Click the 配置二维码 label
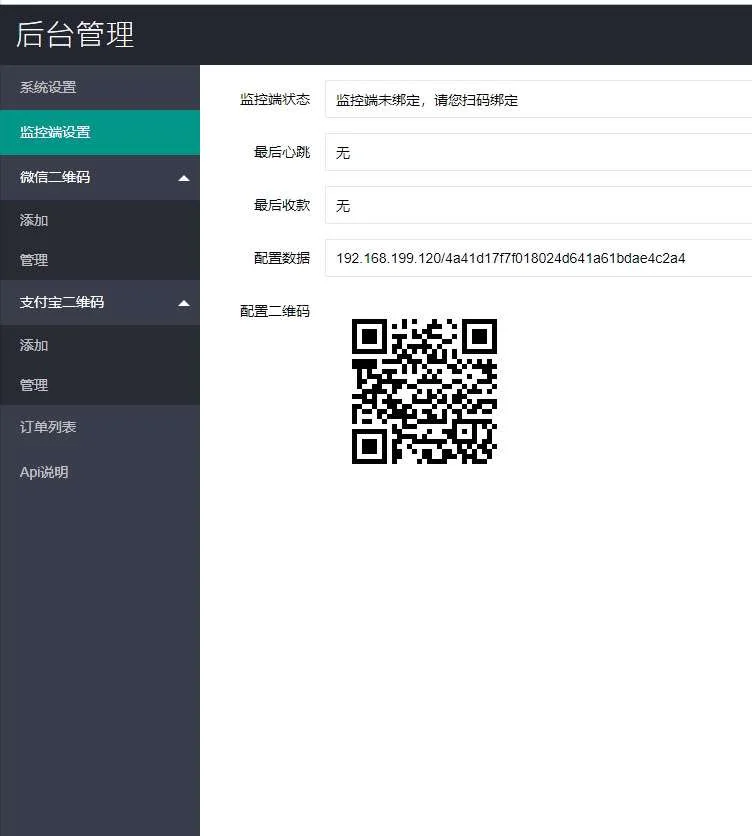The image size is (752, 836). (275, 311)
